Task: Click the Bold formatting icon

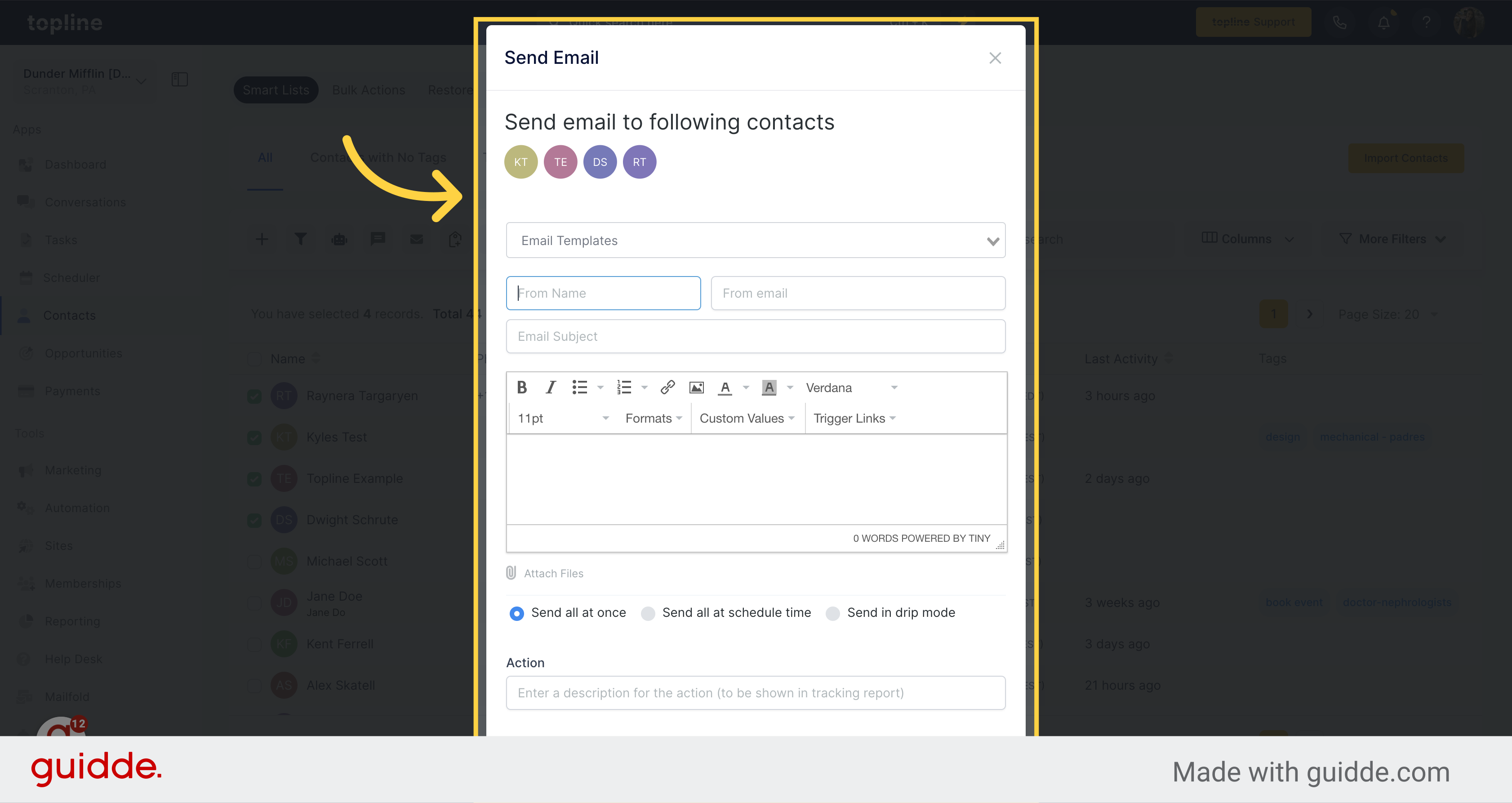Action: point(522,387)
